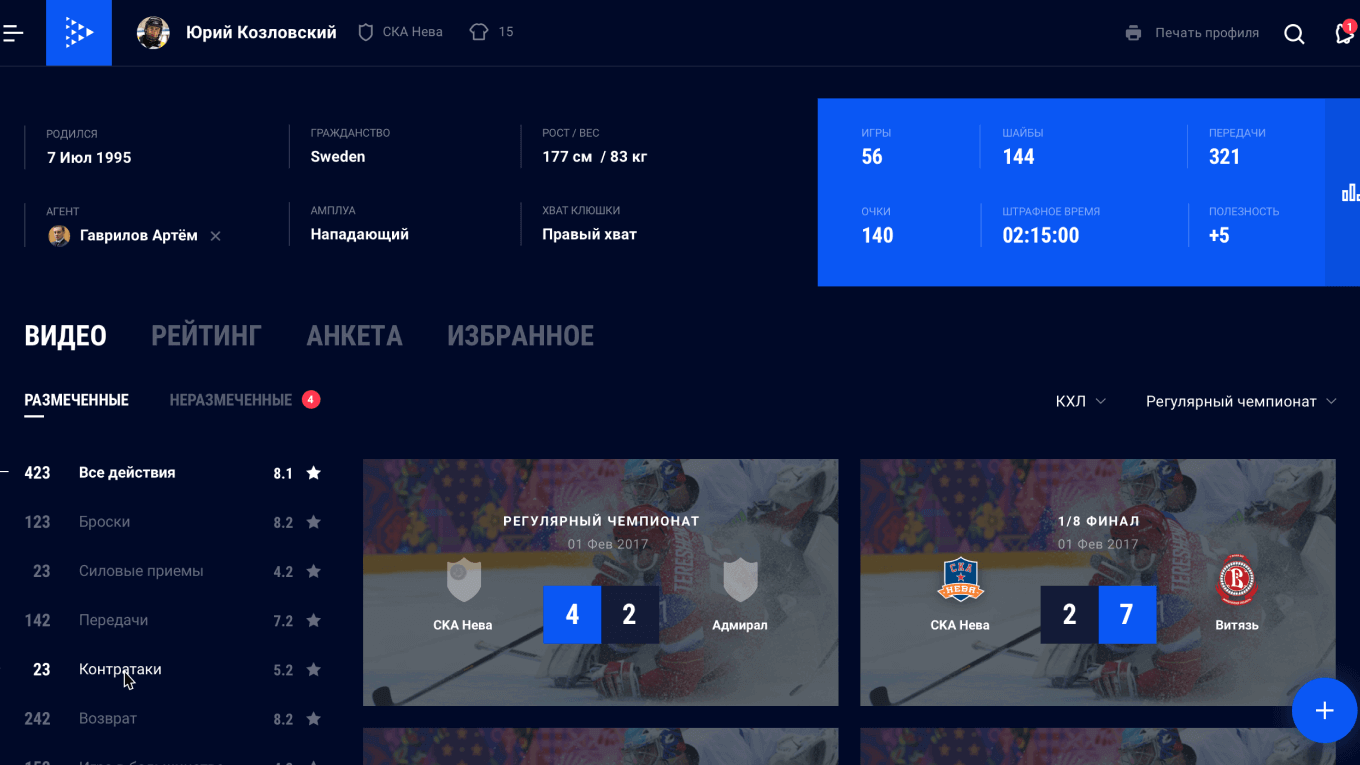Open the search magnifier icon
The width and height of the screenshot is (1360, 765).
click(x=1294, y=34)
